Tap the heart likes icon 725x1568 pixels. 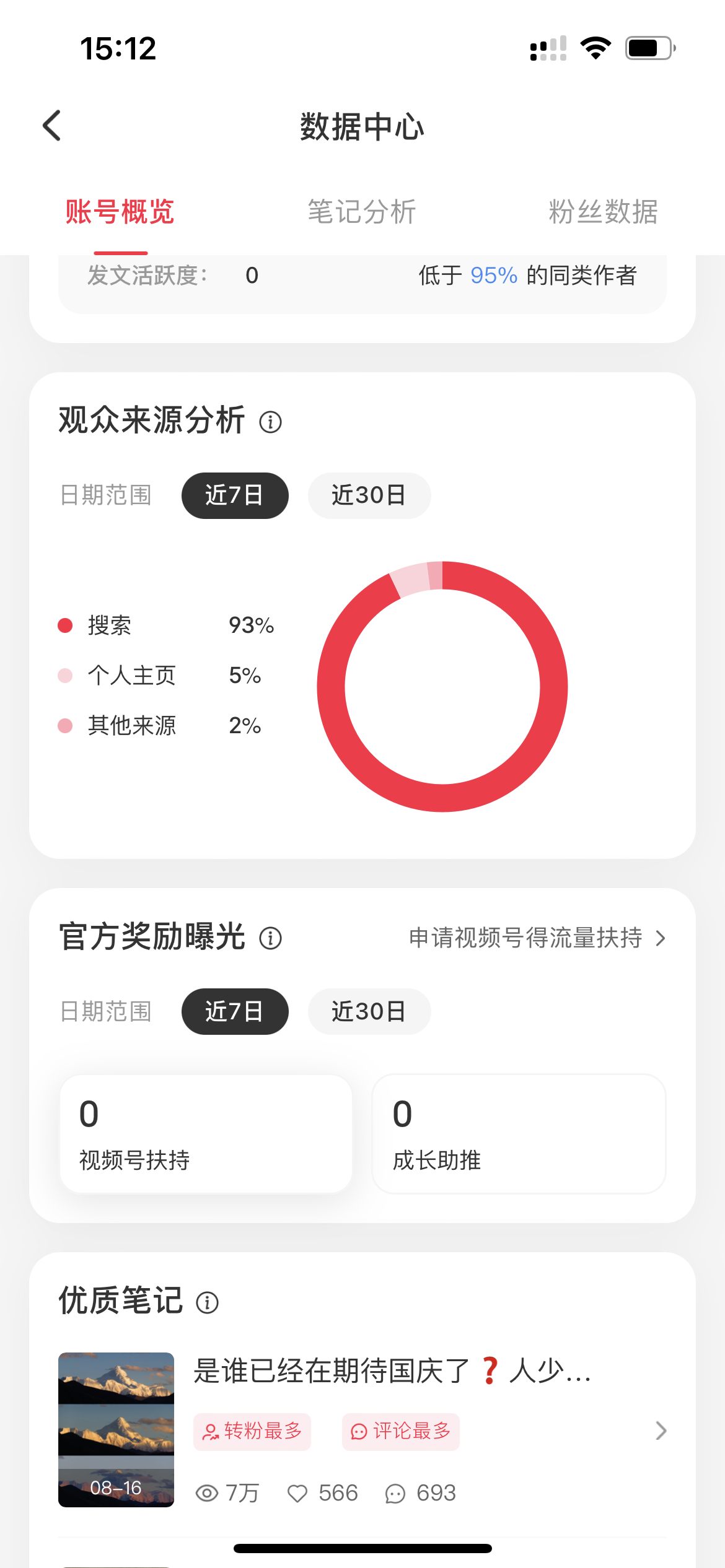pos(297,1494)
